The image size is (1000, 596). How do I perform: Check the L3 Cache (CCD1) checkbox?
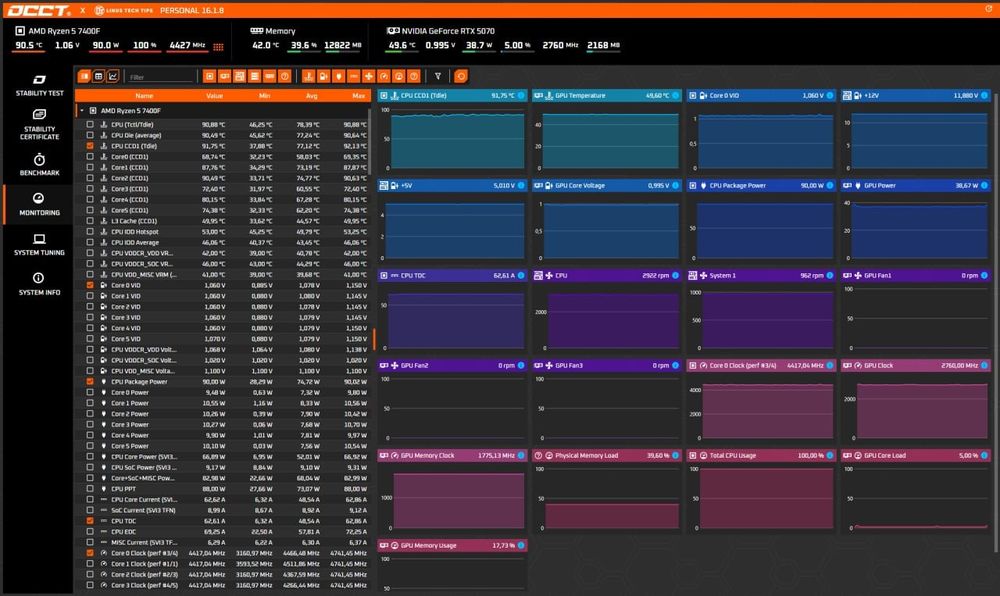[90, 221]
